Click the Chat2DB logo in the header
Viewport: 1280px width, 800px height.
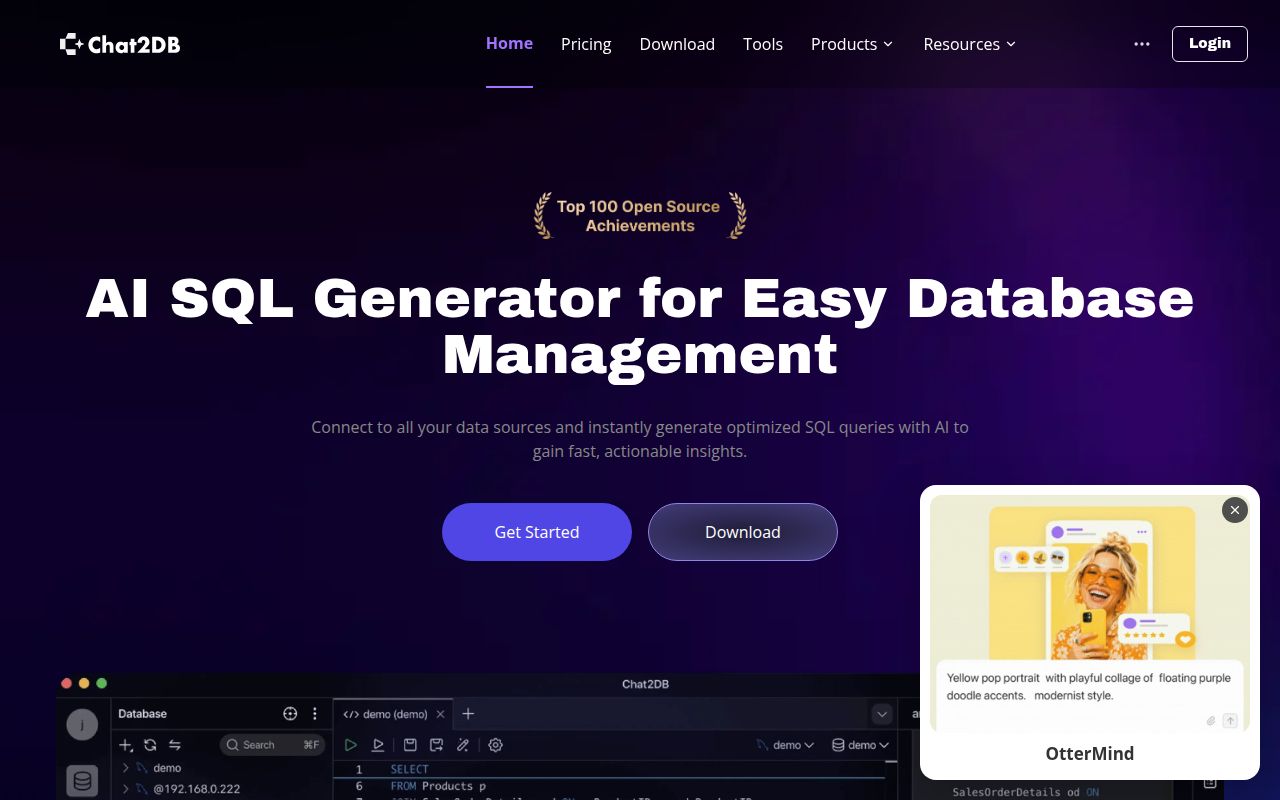(x=120, y=44)
